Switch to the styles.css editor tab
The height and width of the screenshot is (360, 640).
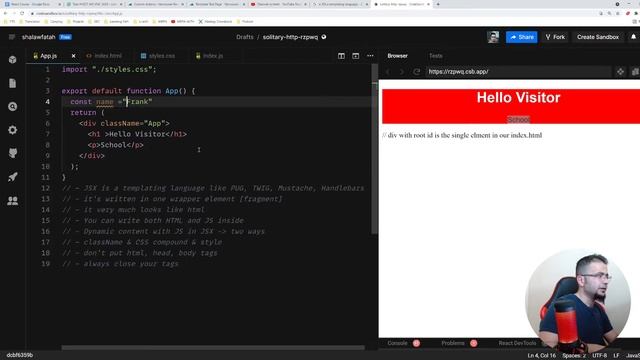point(158,56)
